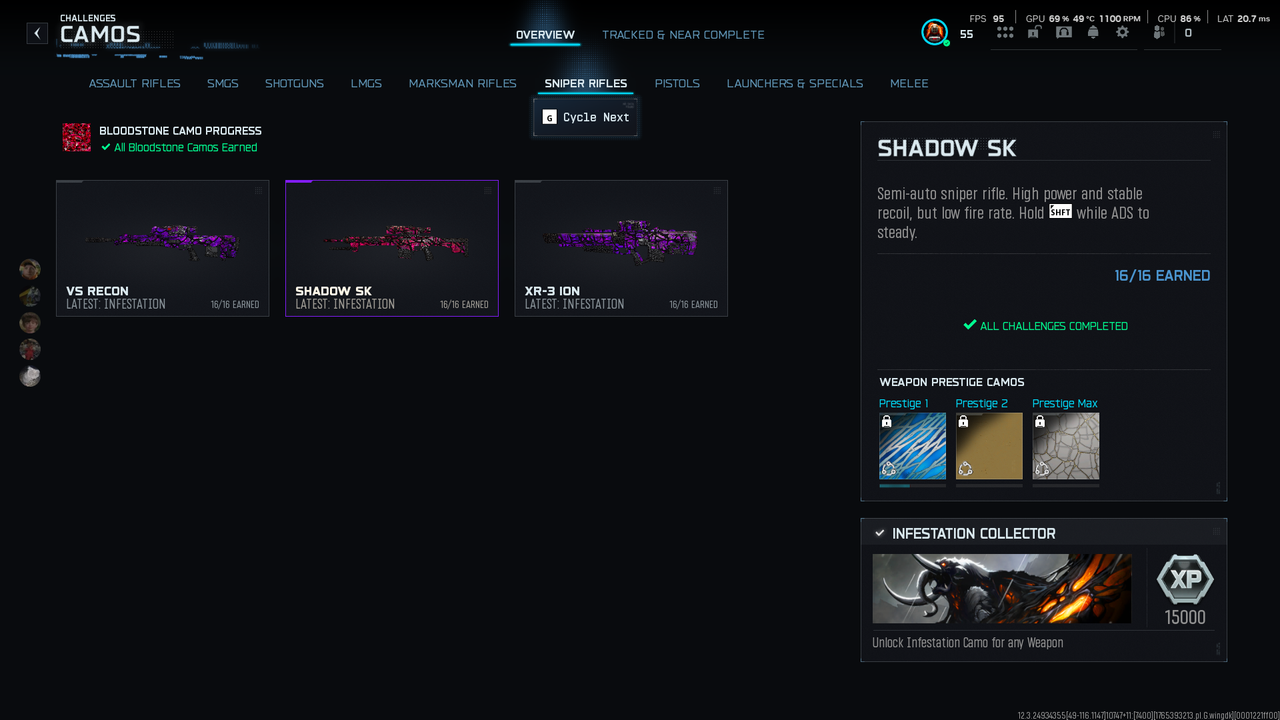Click the LAT 20.7 ms readout
1280x720 pixels.
pos(1244,18)
